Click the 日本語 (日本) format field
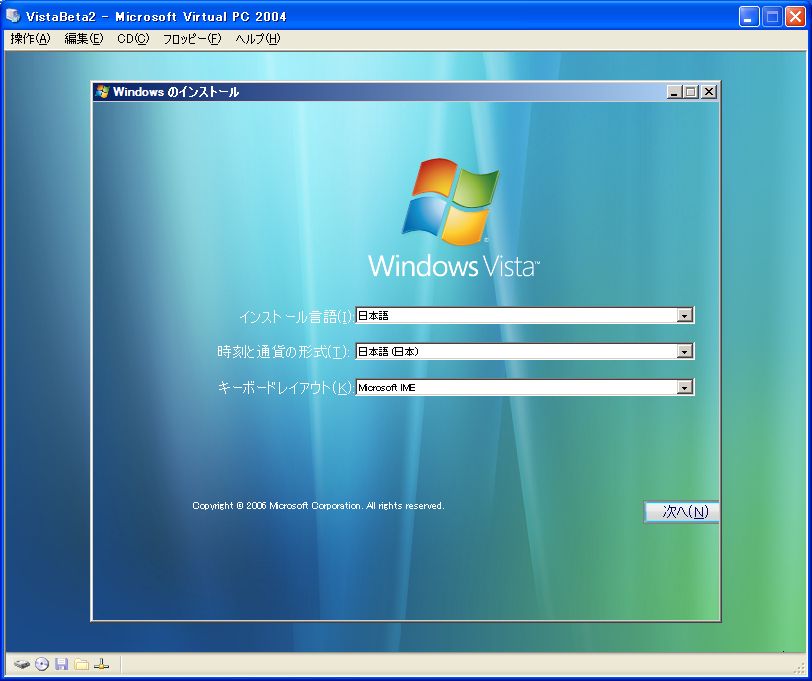This screenshot has width=812, height=681. click(x=525, y=352)
